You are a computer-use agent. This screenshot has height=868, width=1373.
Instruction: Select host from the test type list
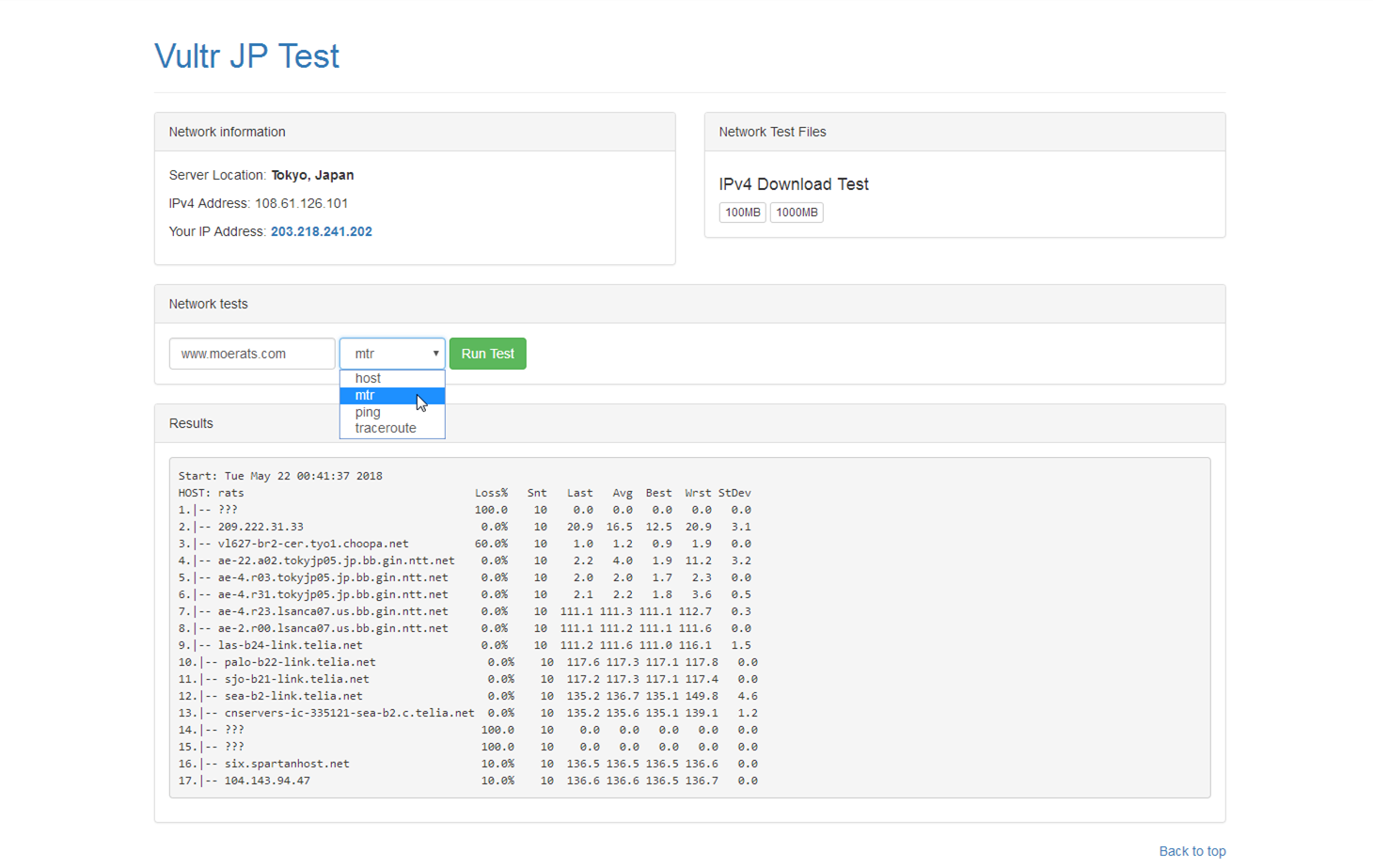coord(392,378)
